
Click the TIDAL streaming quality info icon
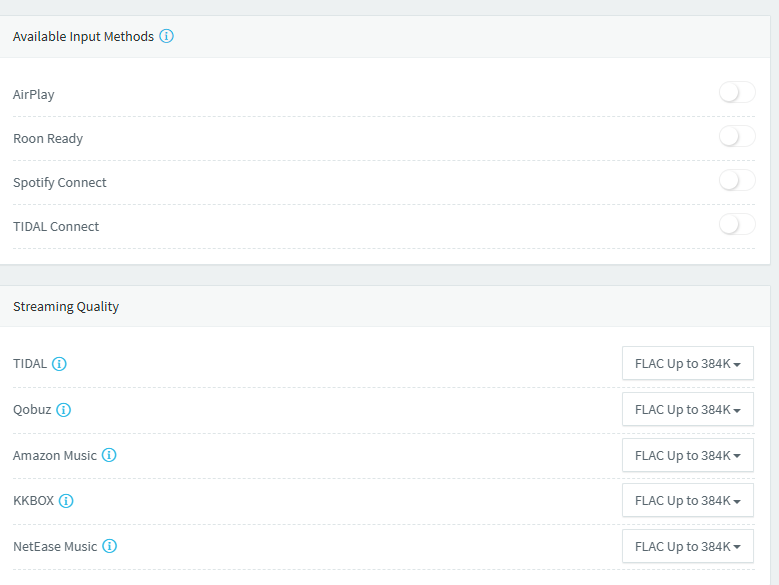click(59, 364)
